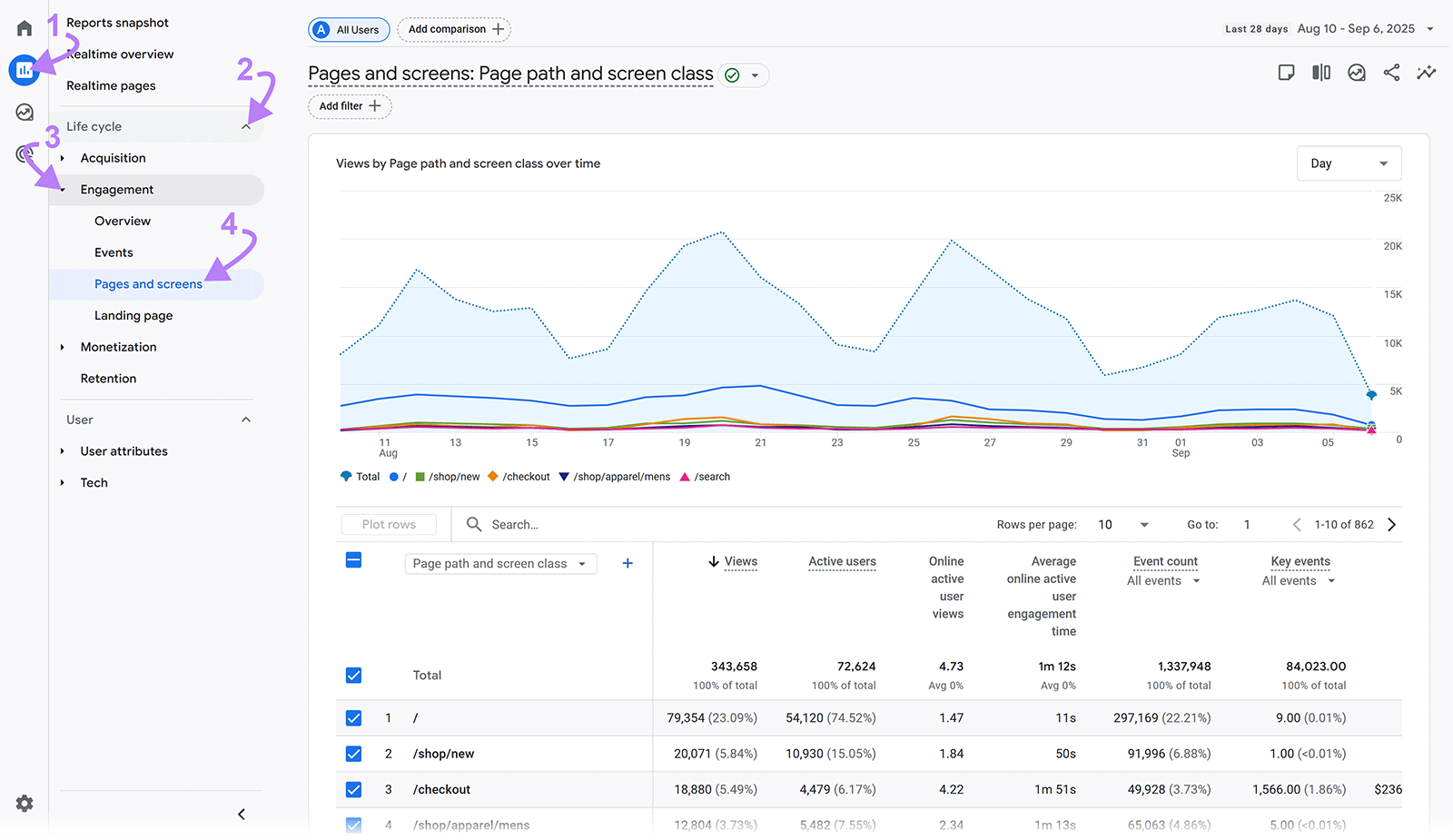Screen dimensions: 1453x840
Task: Open the Day granularity dropdown
Action: click(1349, 163)
